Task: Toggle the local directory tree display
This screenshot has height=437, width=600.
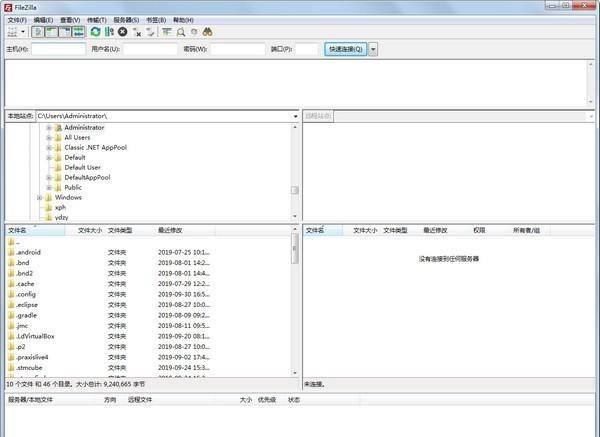Action: pos(51,32)
